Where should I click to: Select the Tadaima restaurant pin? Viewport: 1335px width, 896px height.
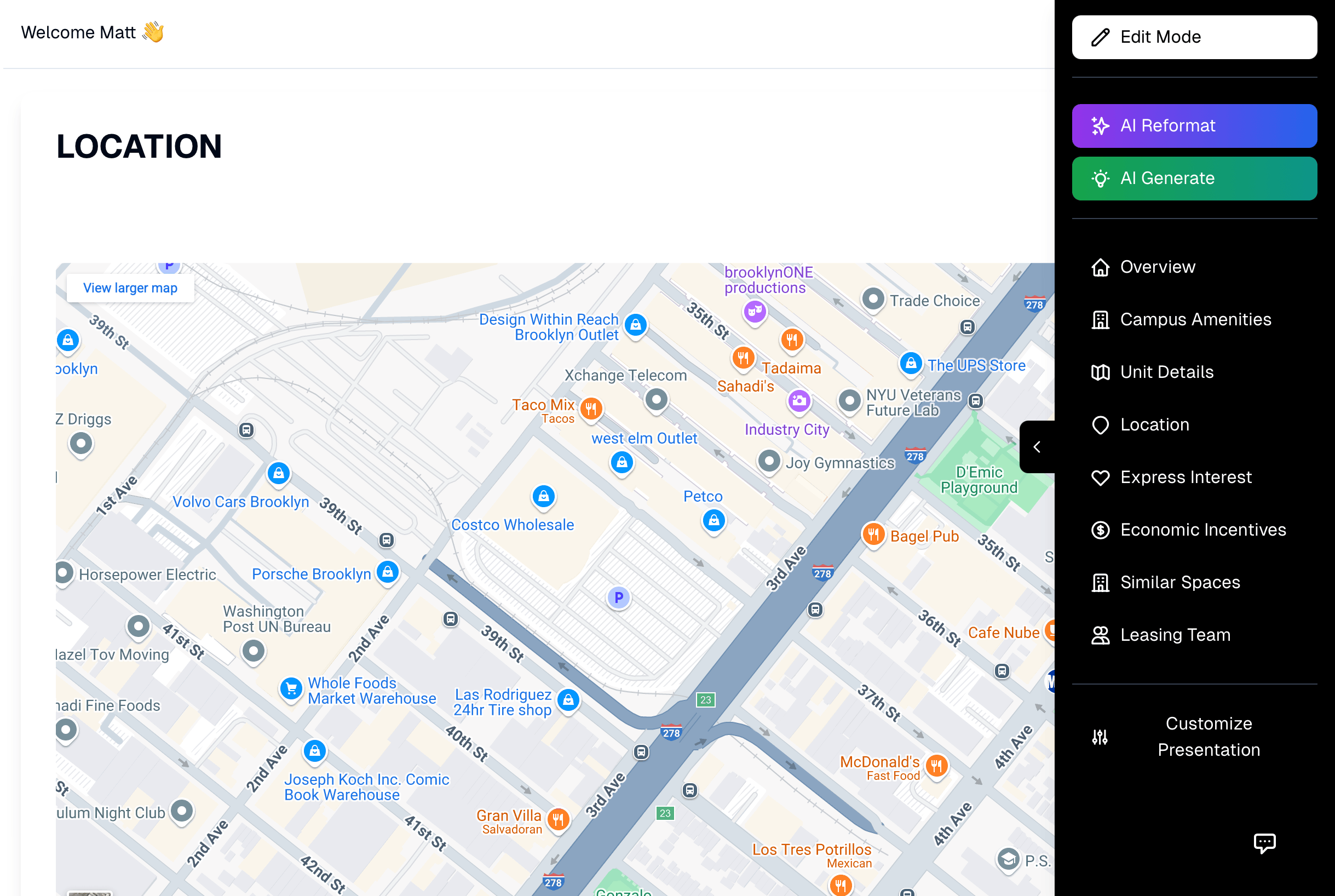click(x=791, y=341)
